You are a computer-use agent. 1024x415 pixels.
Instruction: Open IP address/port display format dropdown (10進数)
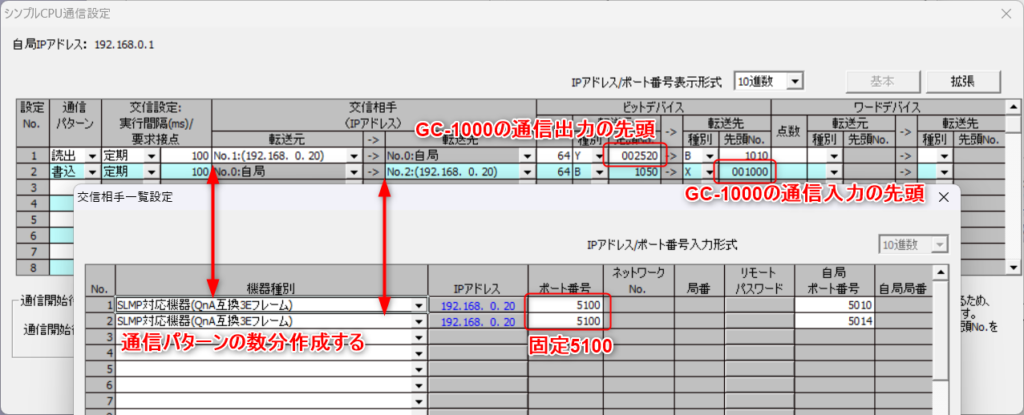tap(794, 82)
